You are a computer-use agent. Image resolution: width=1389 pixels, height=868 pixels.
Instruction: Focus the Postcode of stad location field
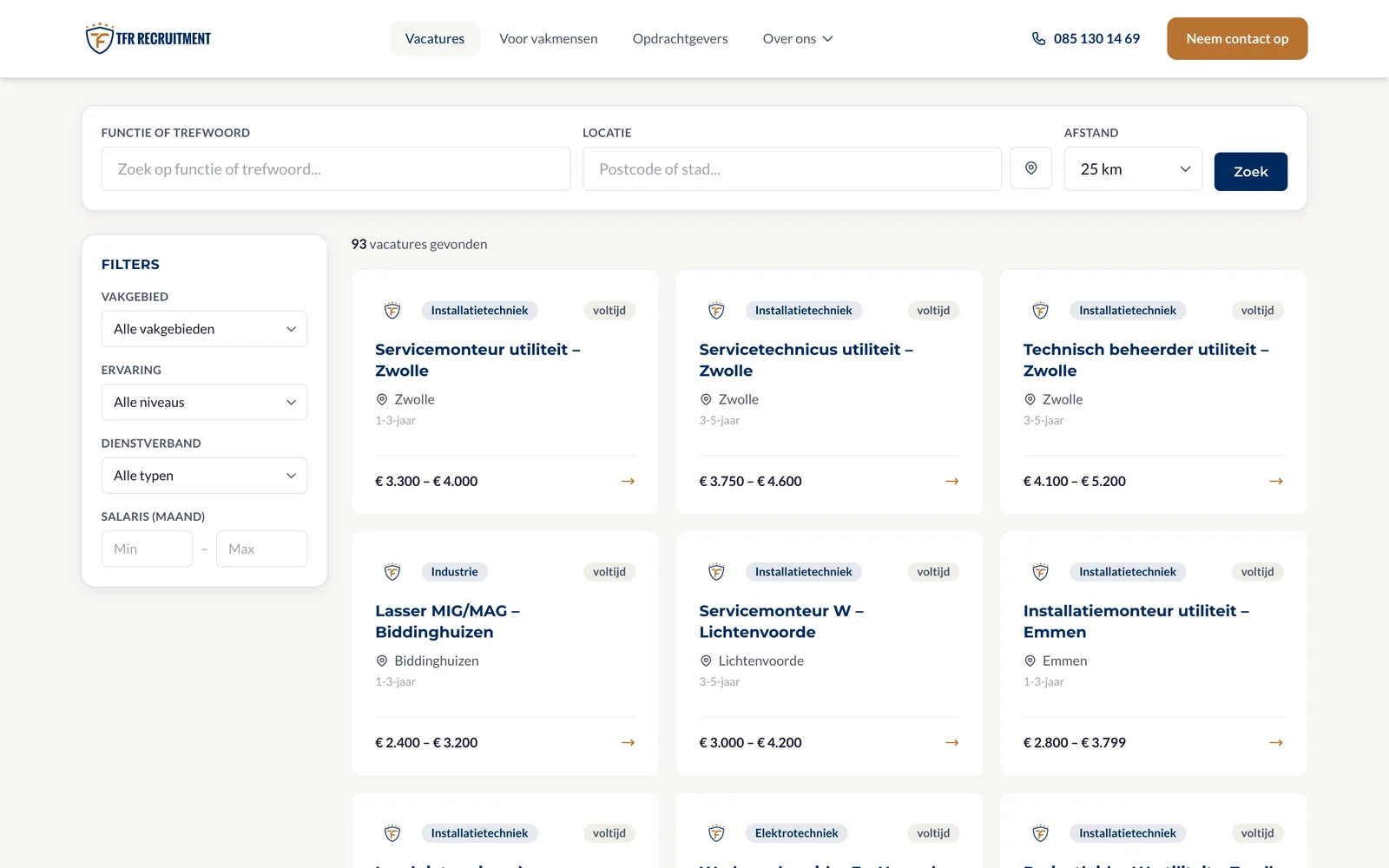792,168
